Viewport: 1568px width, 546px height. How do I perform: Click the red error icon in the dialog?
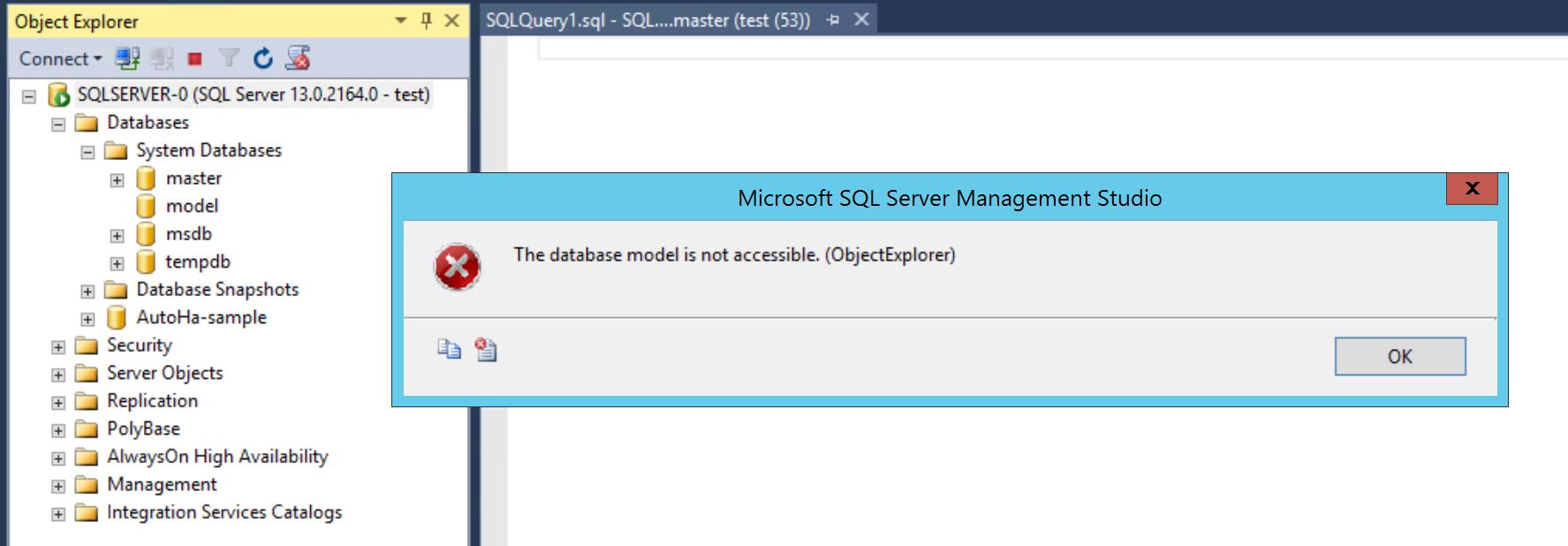457,267
